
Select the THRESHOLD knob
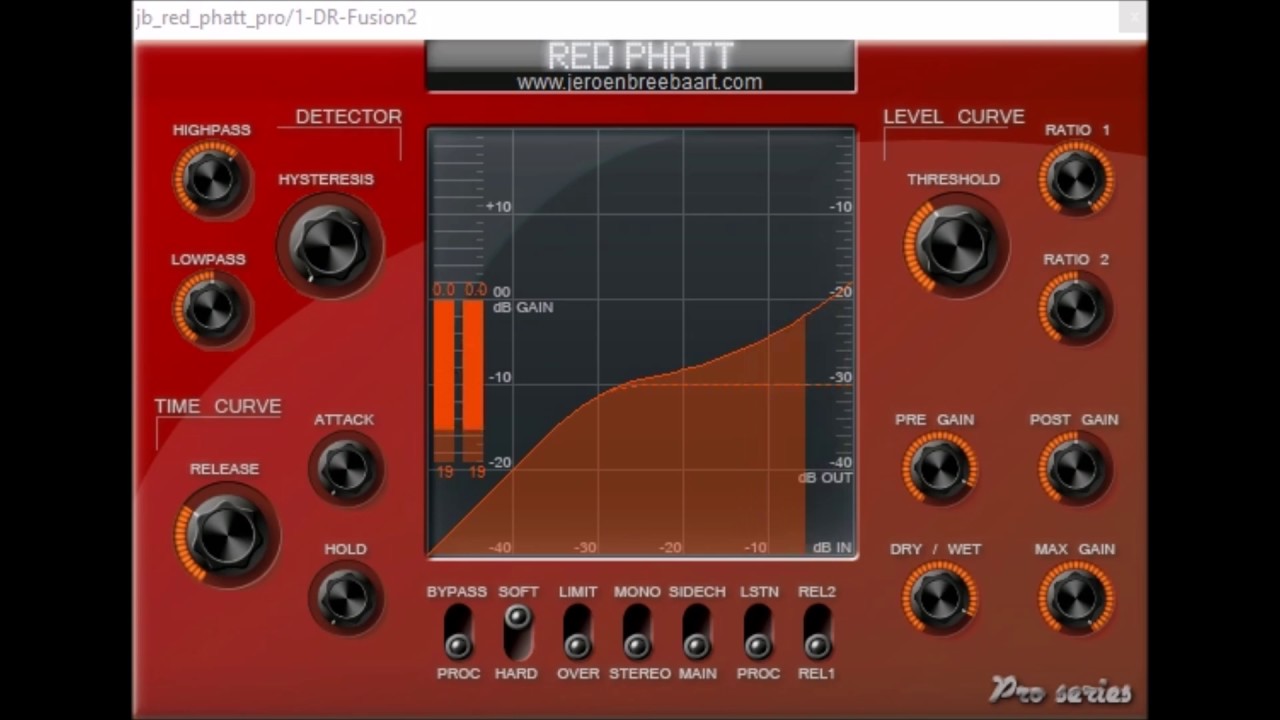(955, 245)
